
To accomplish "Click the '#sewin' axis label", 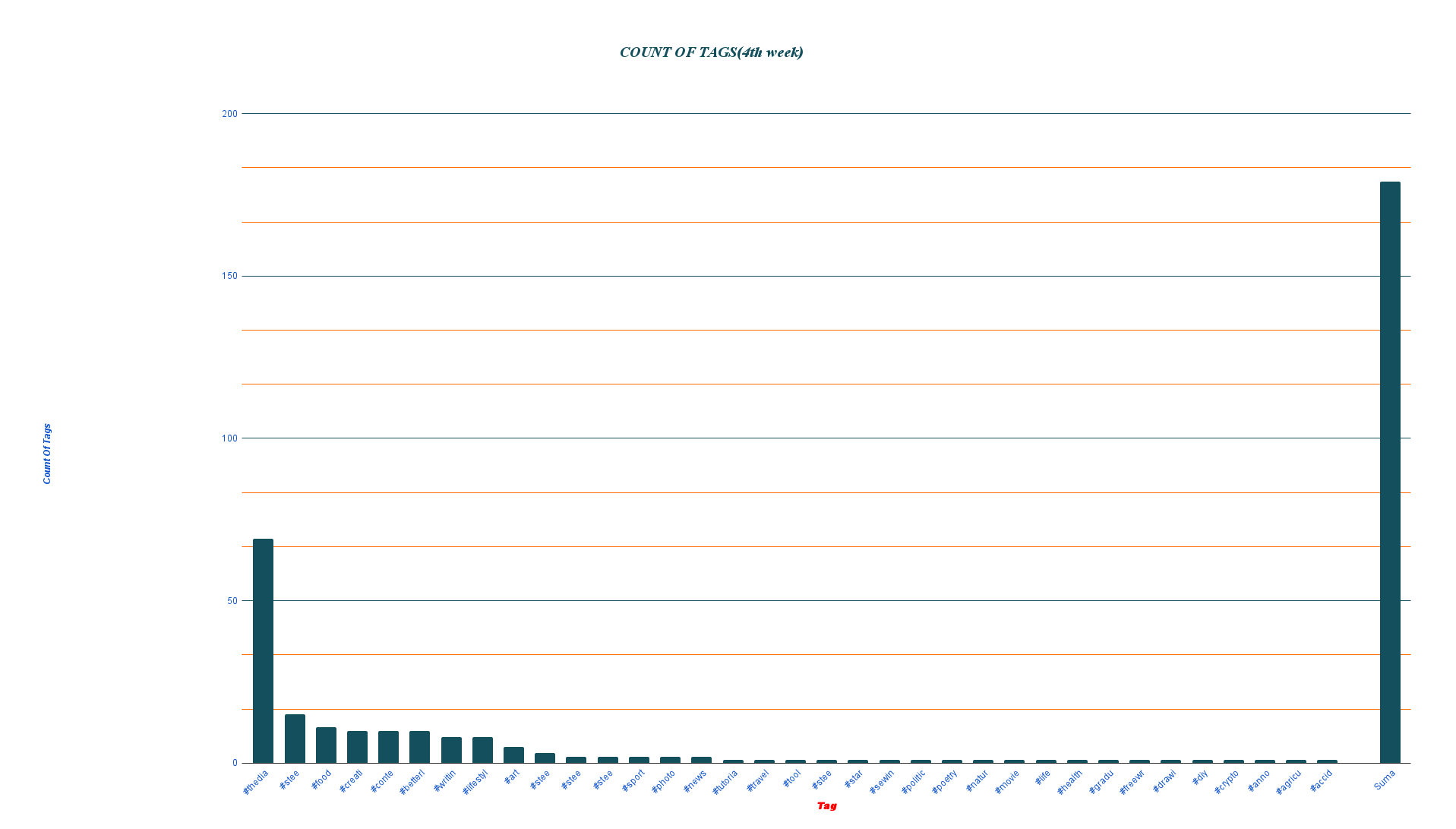I will click(883, 782).
